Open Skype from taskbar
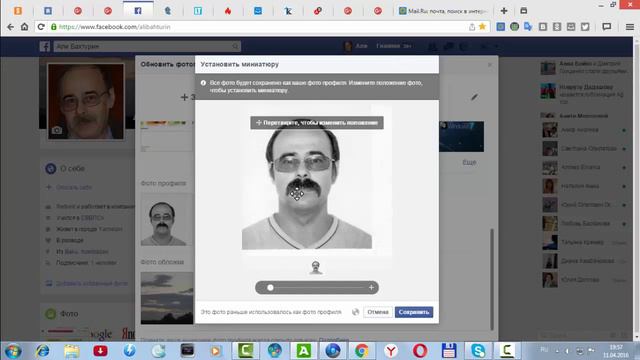Image resolution: width=640 pixels, height=360 pixels. pyautogui.click(x=478, y=351)
